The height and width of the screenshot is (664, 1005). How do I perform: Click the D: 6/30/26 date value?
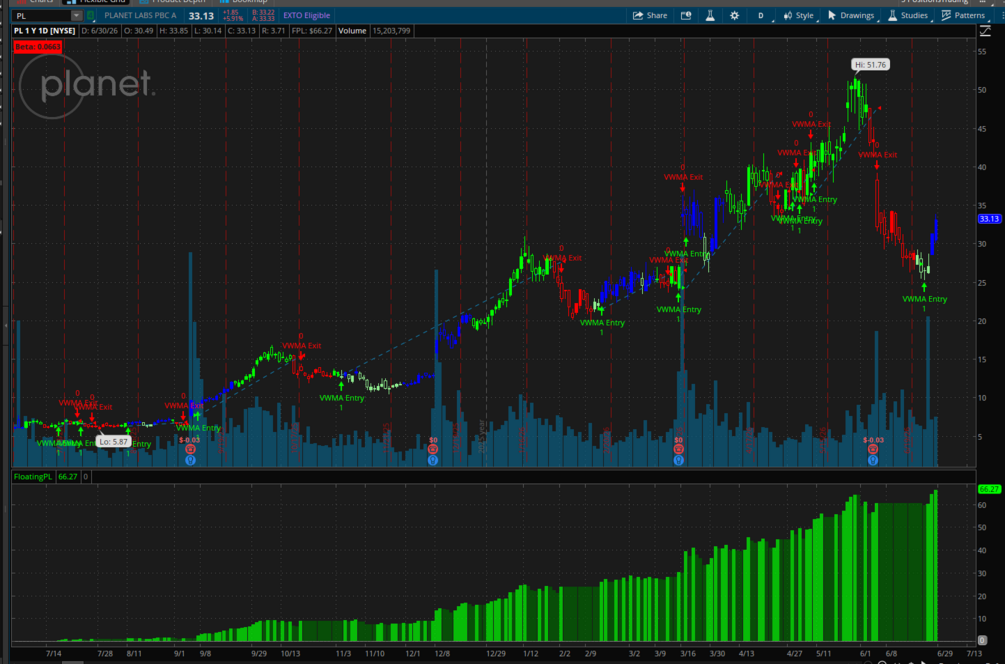point(99,31)
